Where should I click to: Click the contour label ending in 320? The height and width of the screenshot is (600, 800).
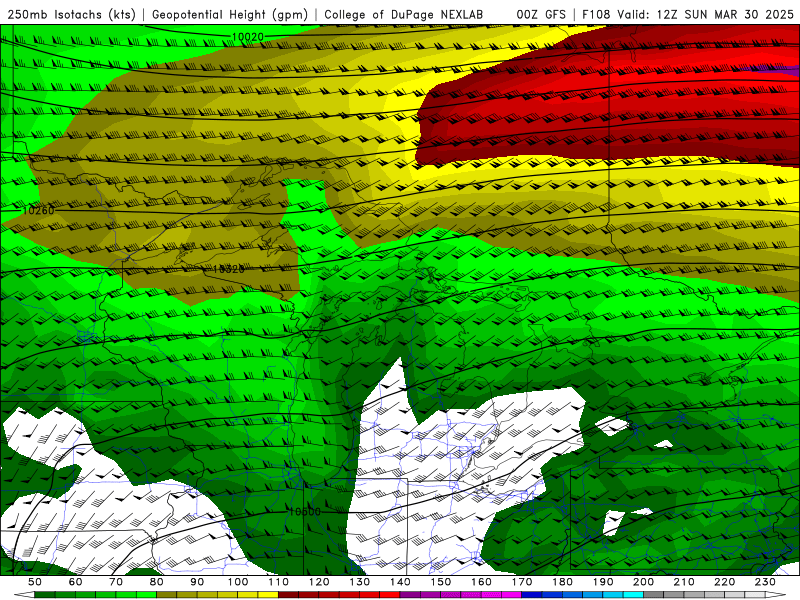tap(229, 269)
